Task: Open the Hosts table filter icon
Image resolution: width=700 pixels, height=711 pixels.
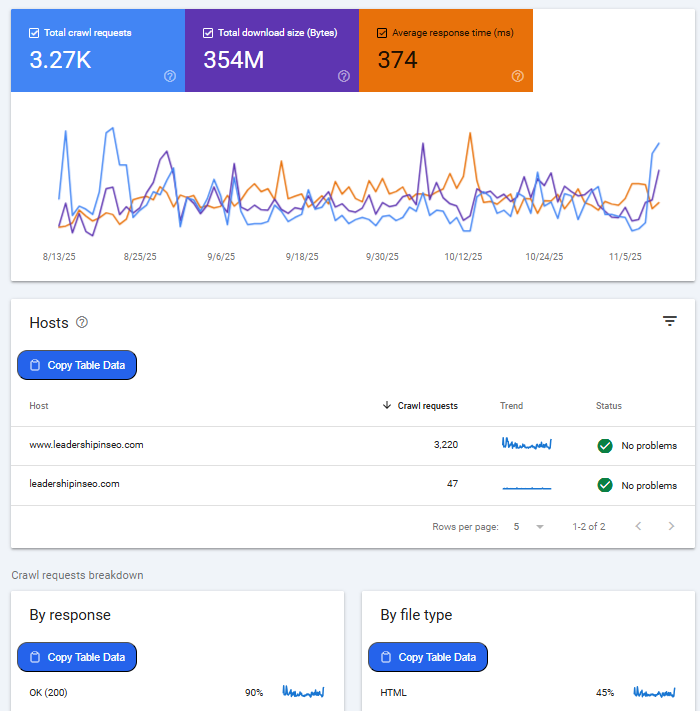Action: [670, 321]
